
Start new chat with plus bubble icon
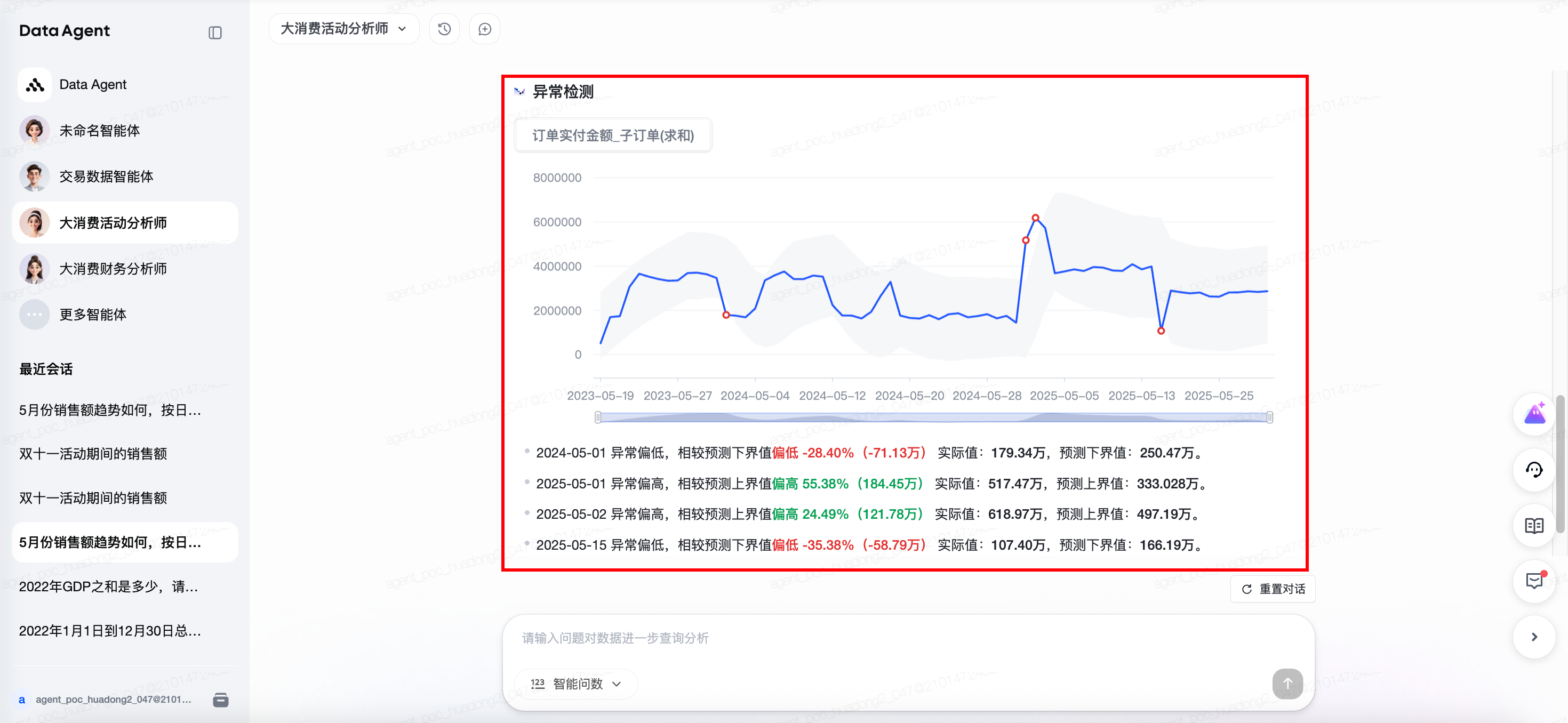pos(484,29)
